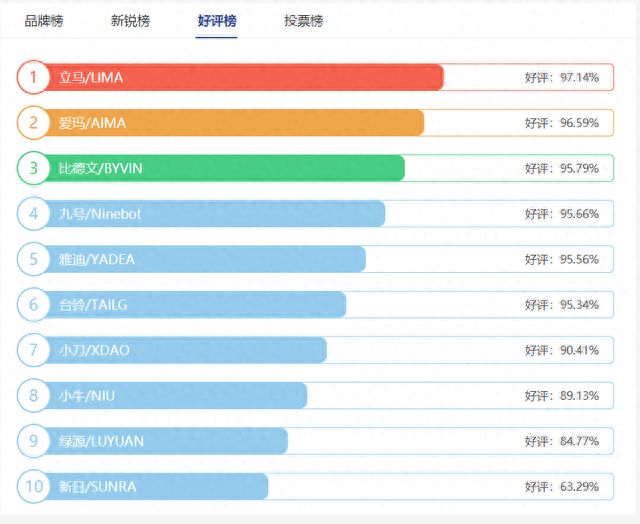The height and width of the screenshot is (524, 640).
Task: Click the rank 9 circle badge
Action: click(x=33, y=441)
